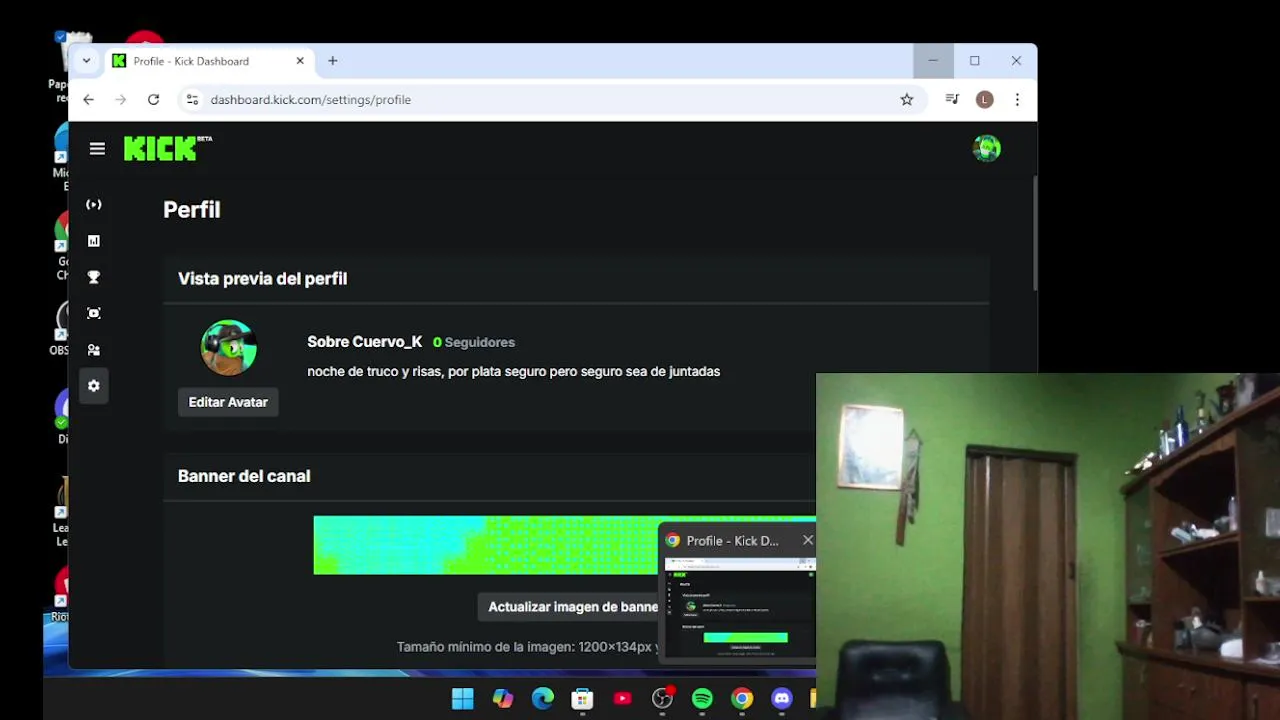Open Microsoft Edge from the taskbar
The image size is (1280, 720).
pos(543,699)
